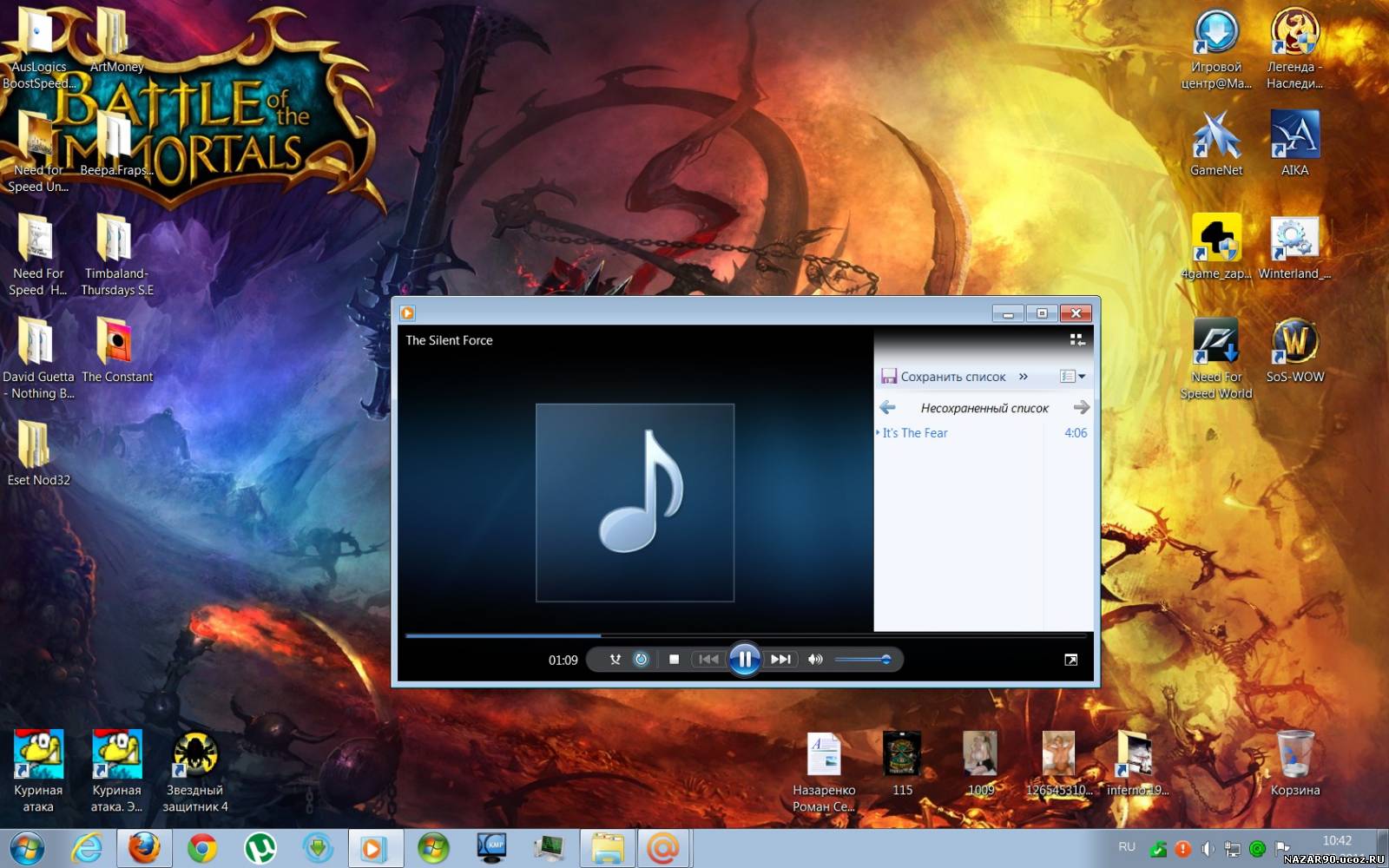Viewport: 1389px width, 868px height.
Task: Click the playback seek bar
Action: [x=745, y=635]
